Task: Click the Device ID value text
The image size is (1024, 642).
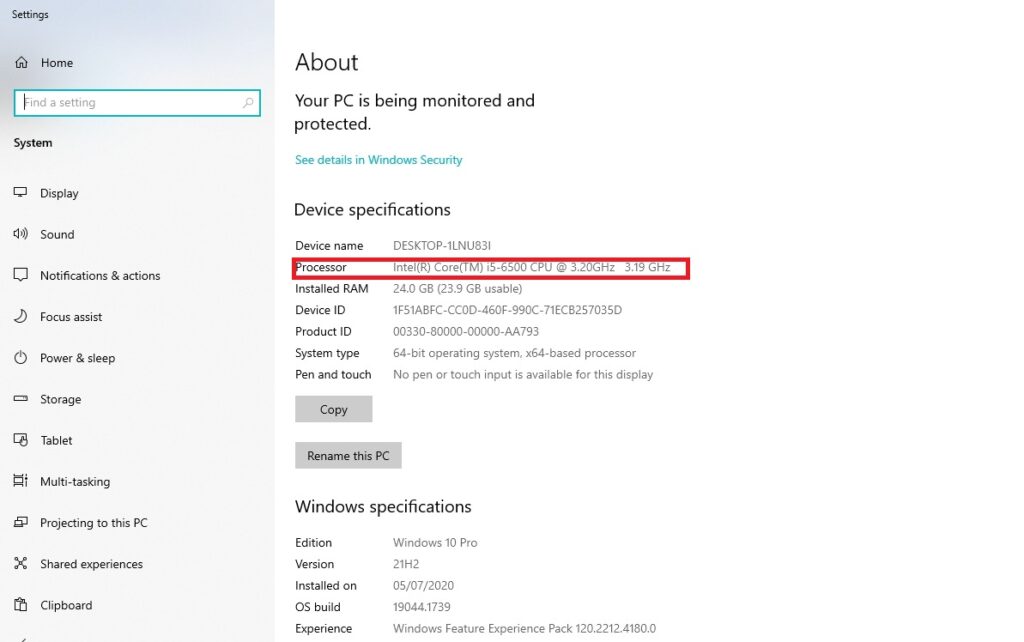Action: 507,310
